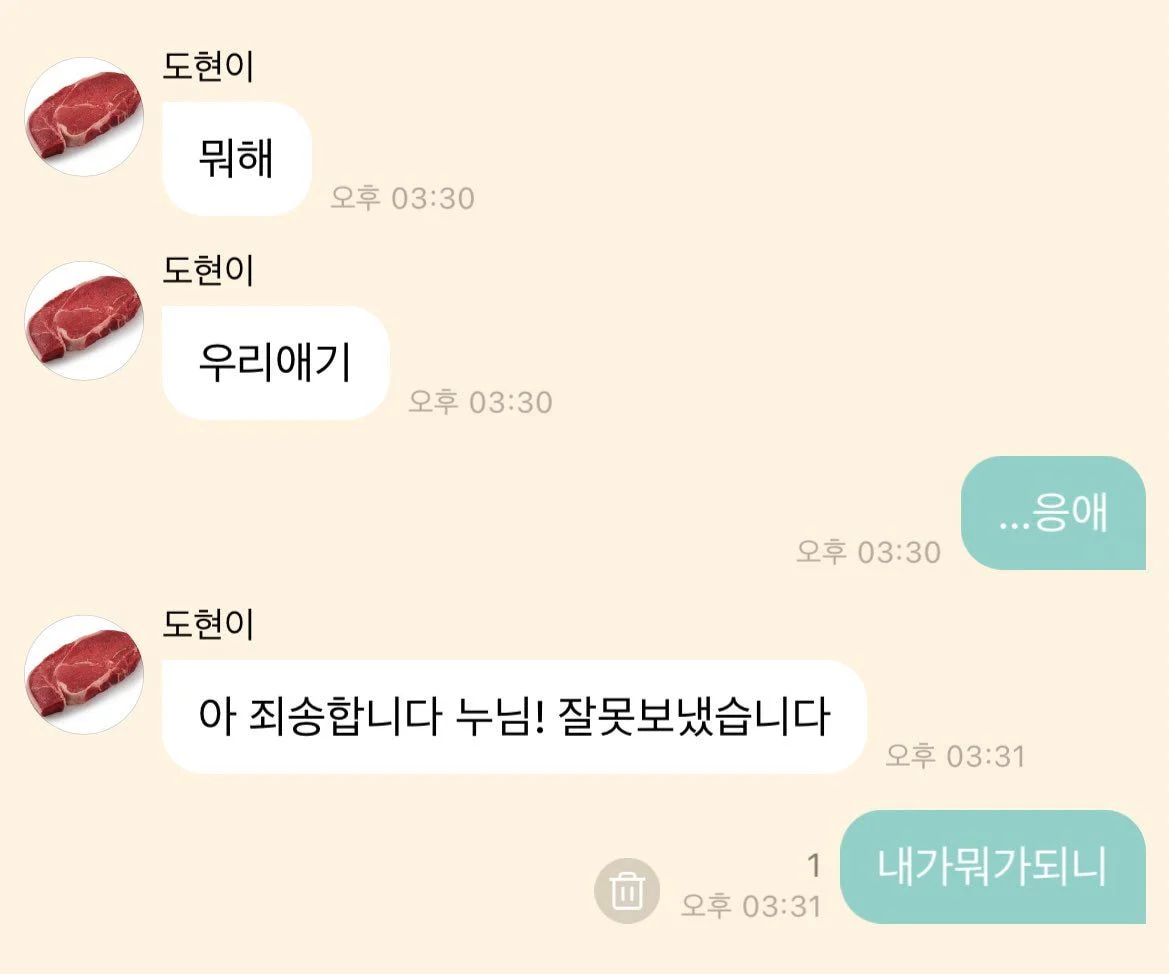Viewport: 1169px width, 974px height.
Task: Delete the 내가뭐가되니 message with trash icon
Action: click(627, 890)
